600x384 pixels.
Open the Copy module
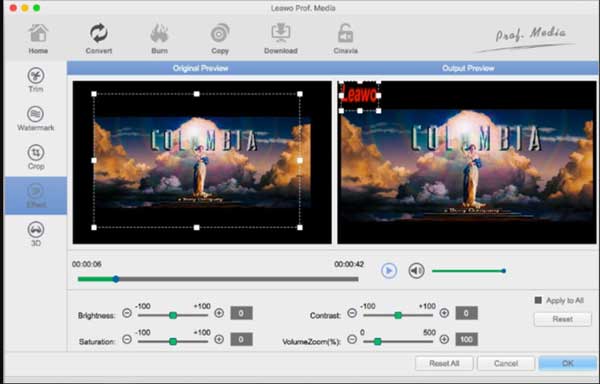220,39
